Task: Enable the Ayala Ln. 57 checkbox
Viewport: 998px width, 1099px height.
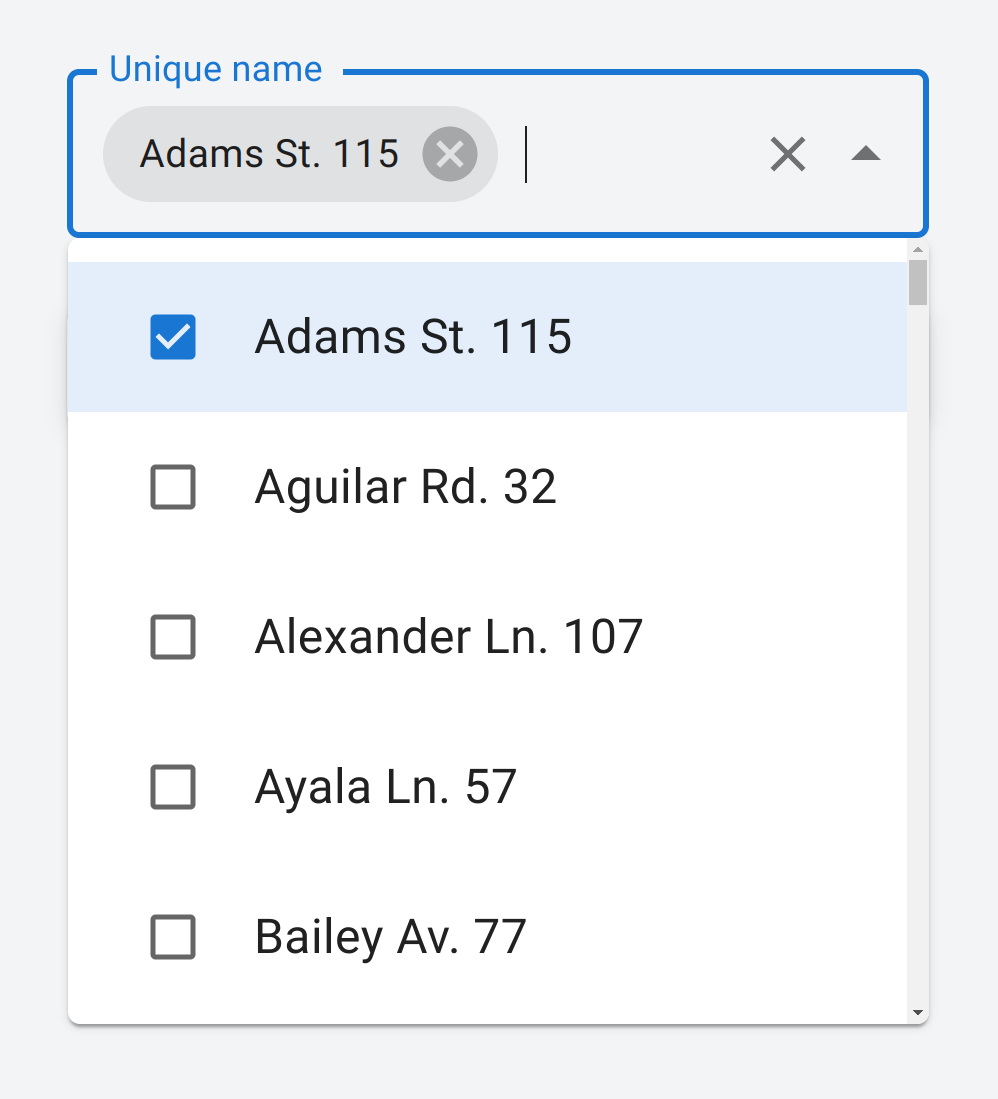Action: click(173, 787)
